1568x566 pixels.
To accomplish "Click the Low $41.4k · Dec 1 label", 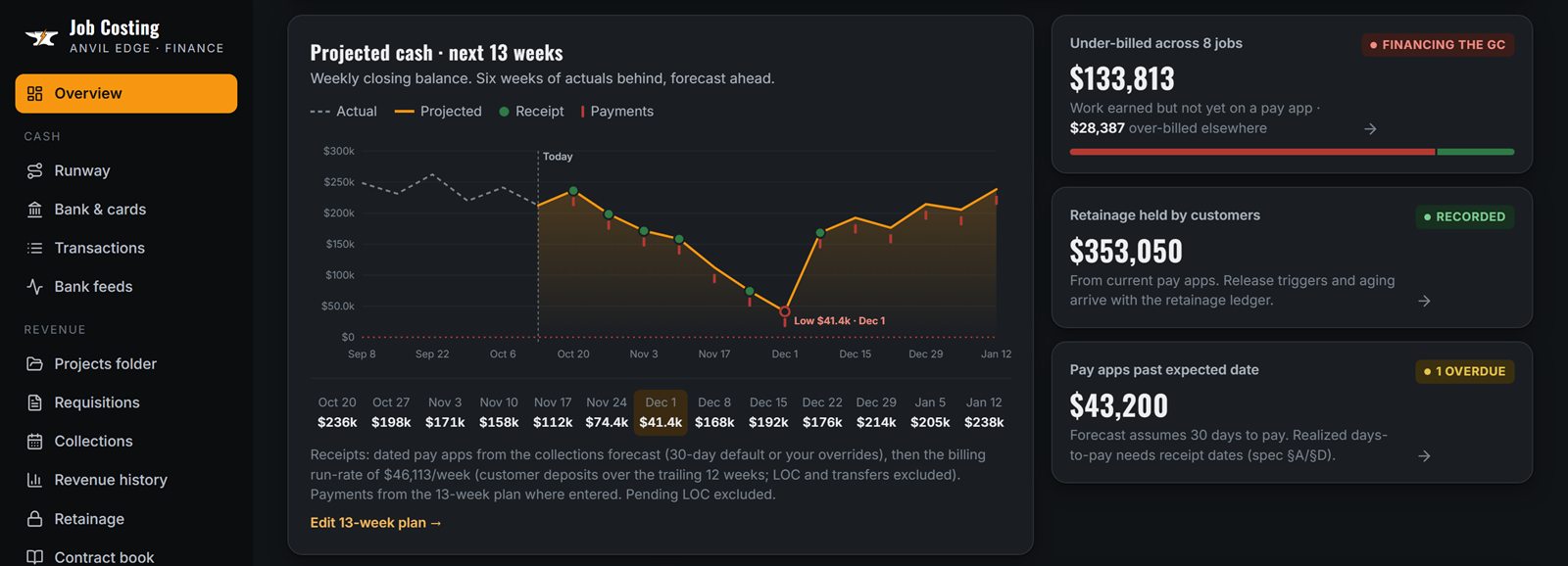I will (839, 321).
